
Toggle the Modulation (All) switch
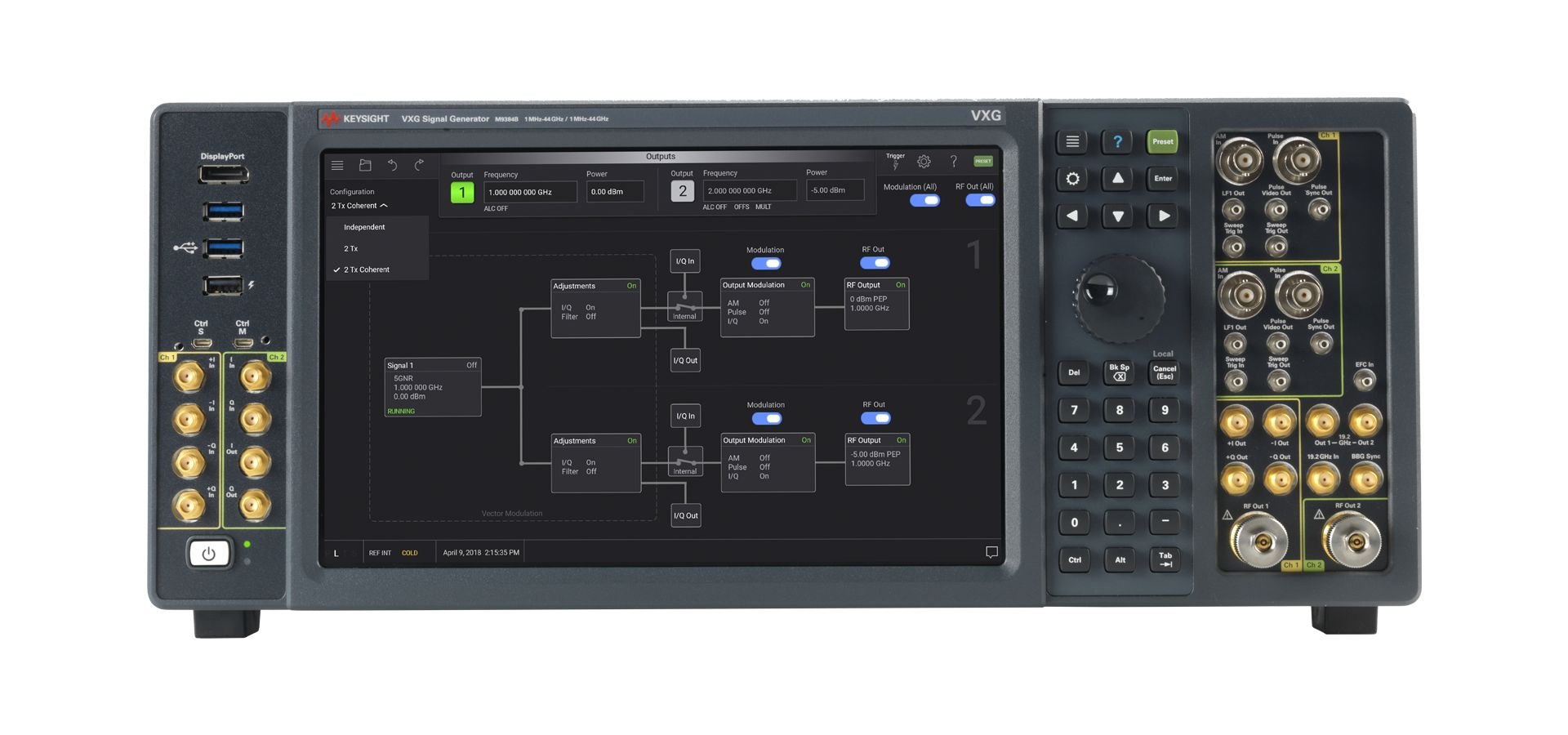pyautogui.click(x=924, y=201)
